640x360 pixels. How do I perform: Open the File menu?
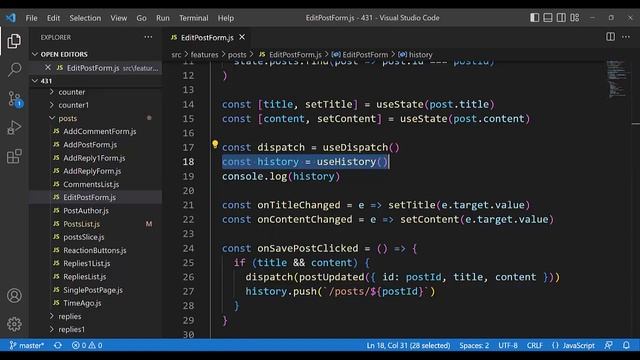pos(31,18)
